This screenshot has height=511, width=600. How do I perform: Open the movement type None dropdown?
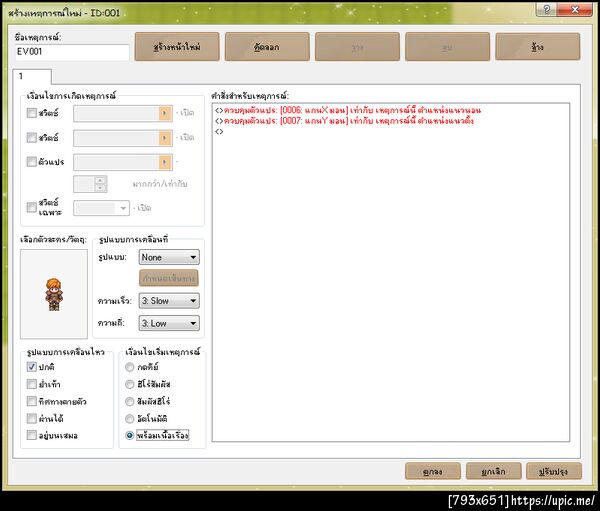coord(169,257)
